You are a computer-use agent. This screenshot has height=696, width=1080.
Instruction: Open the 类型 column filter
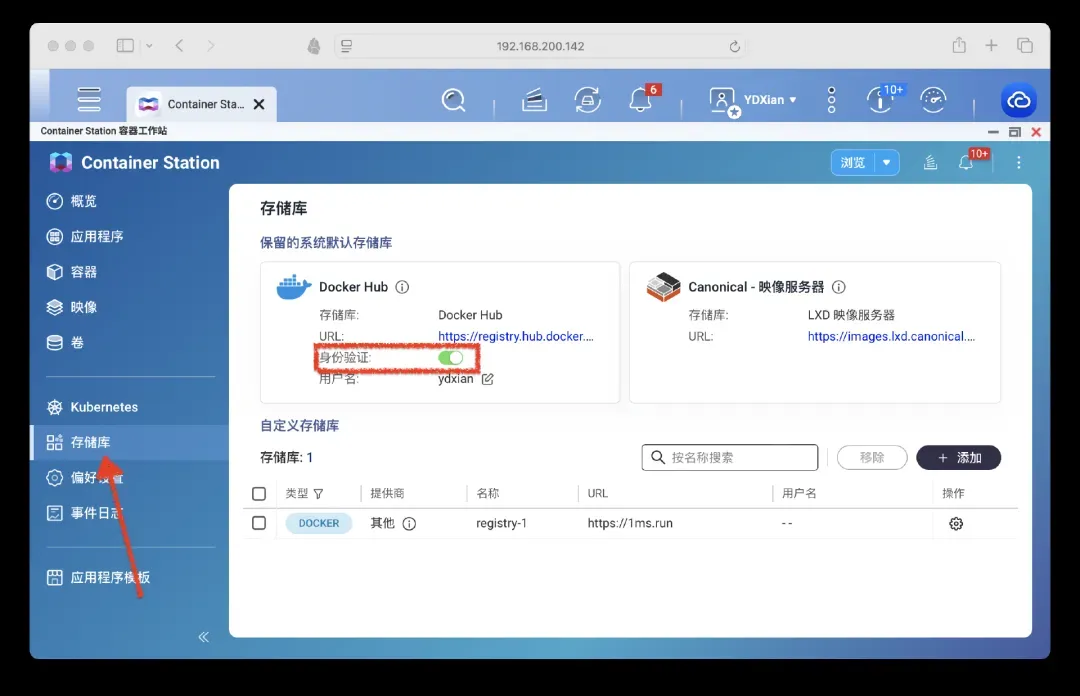319,494
